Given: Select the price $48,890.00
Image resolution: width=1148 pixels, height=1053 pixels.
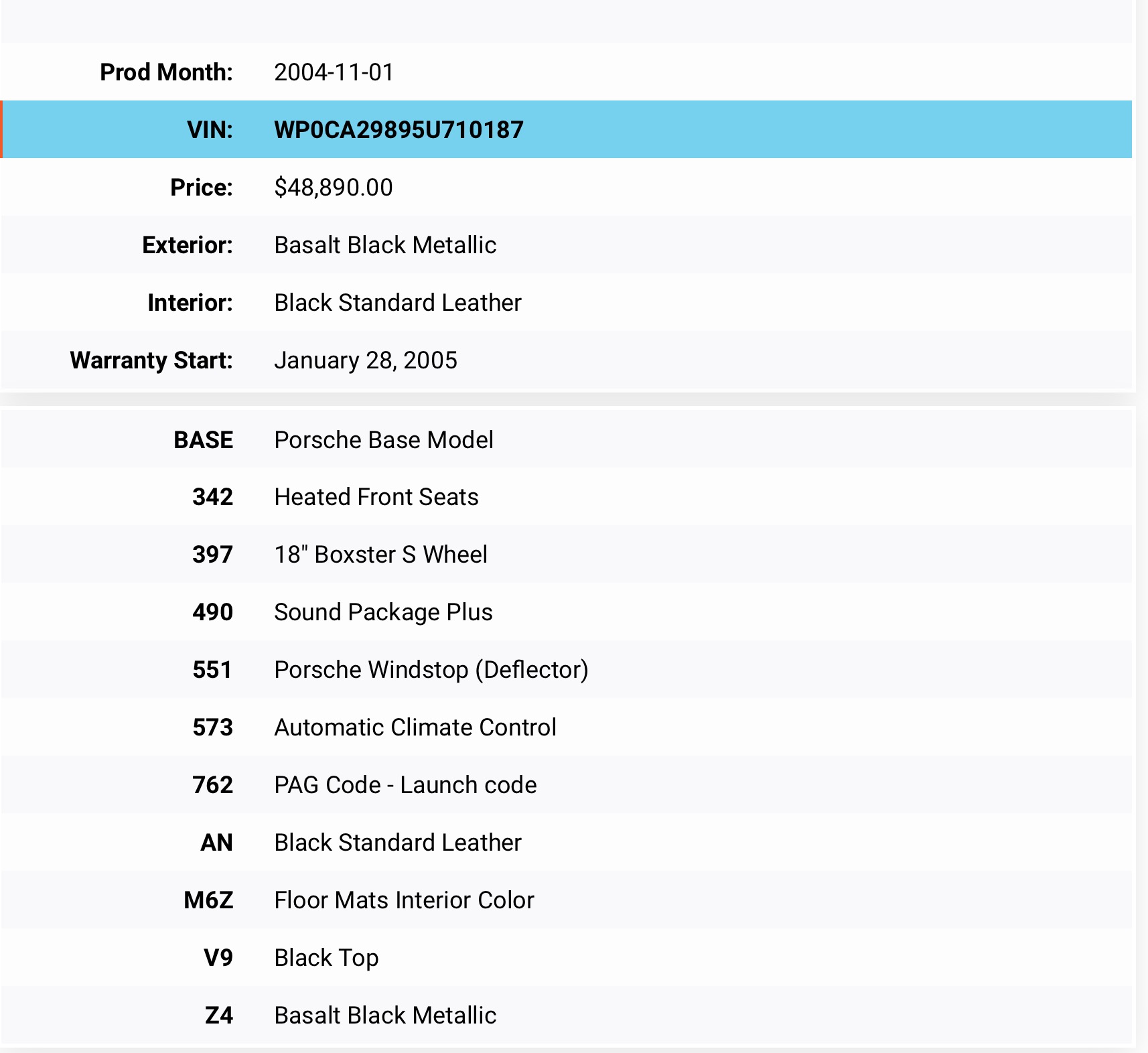Looking at the screenshot, I should coord(334,188).
